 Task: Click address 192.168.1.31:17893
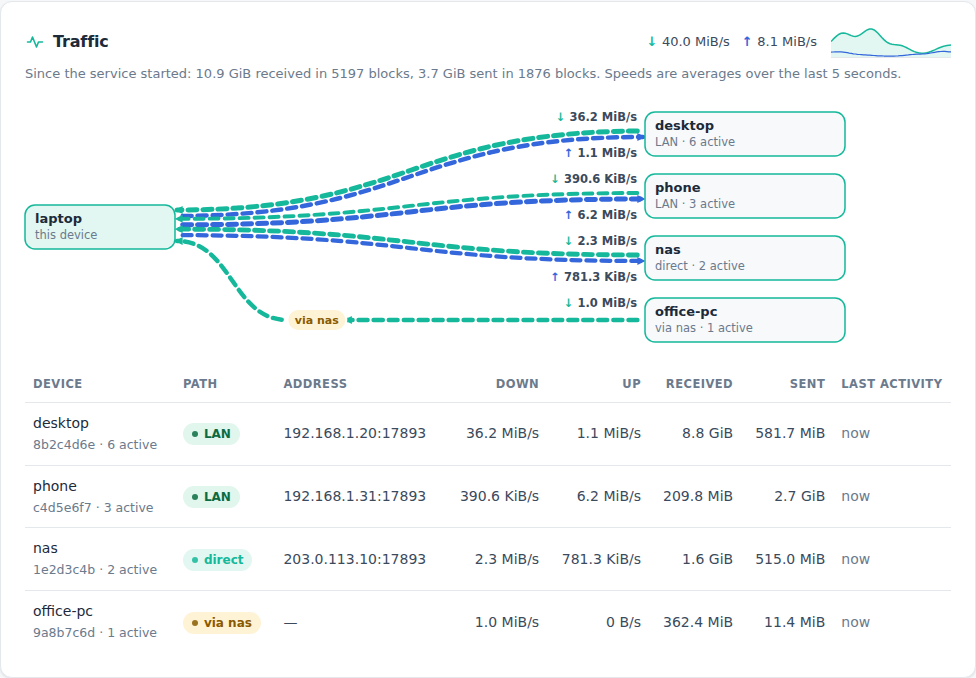pyautogui.click(x=355, y=496)
